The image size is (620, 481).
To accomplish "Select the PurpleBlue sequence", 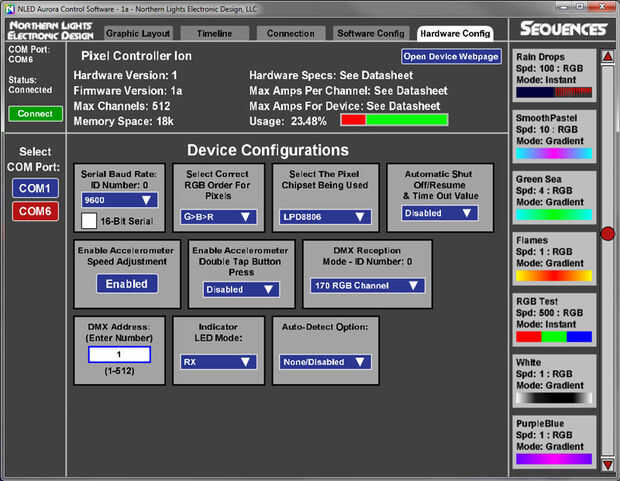I will (x=554, y=442).
